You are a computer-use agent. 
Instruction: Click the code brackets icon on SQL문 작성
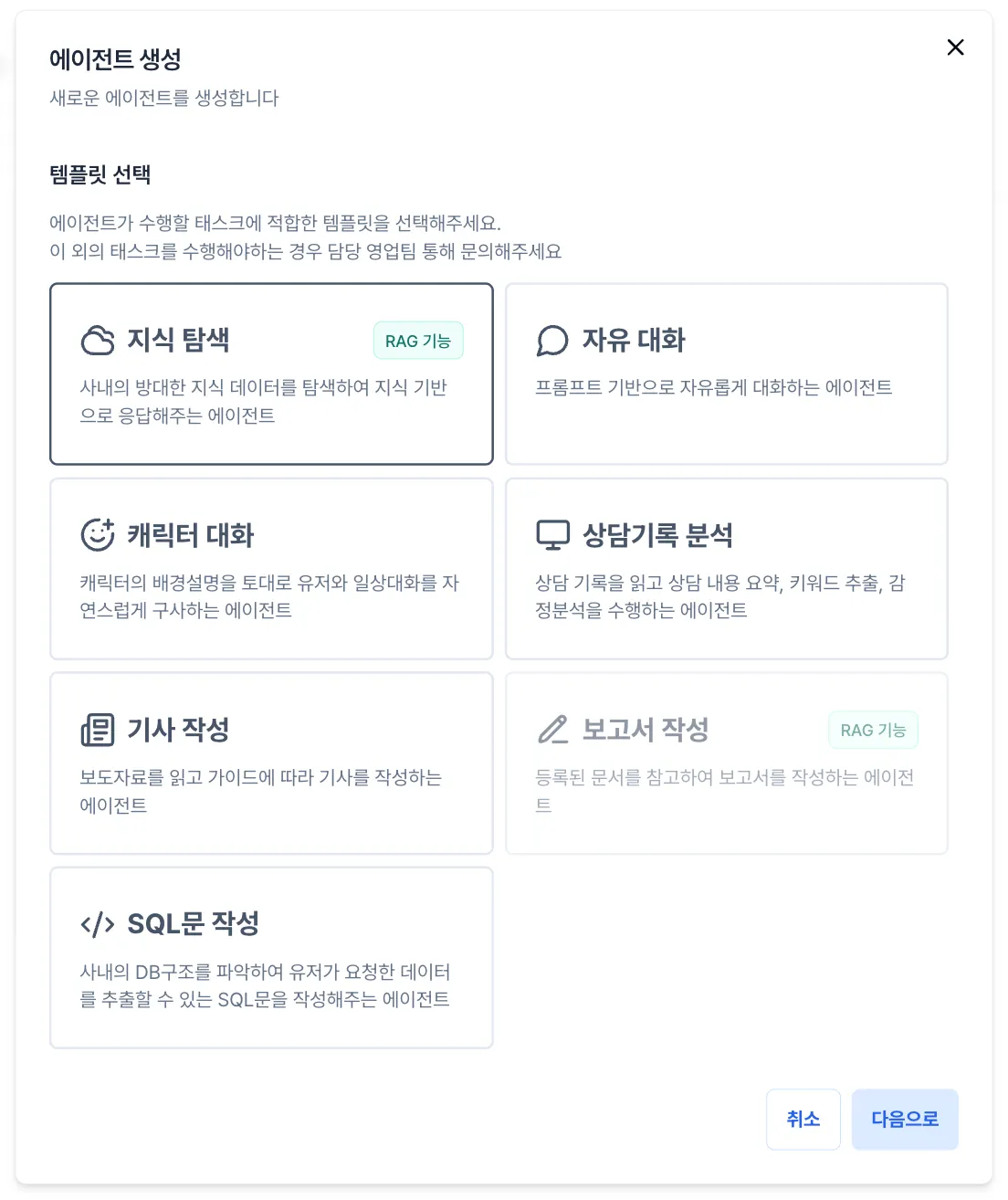click(x=98, y=924)
